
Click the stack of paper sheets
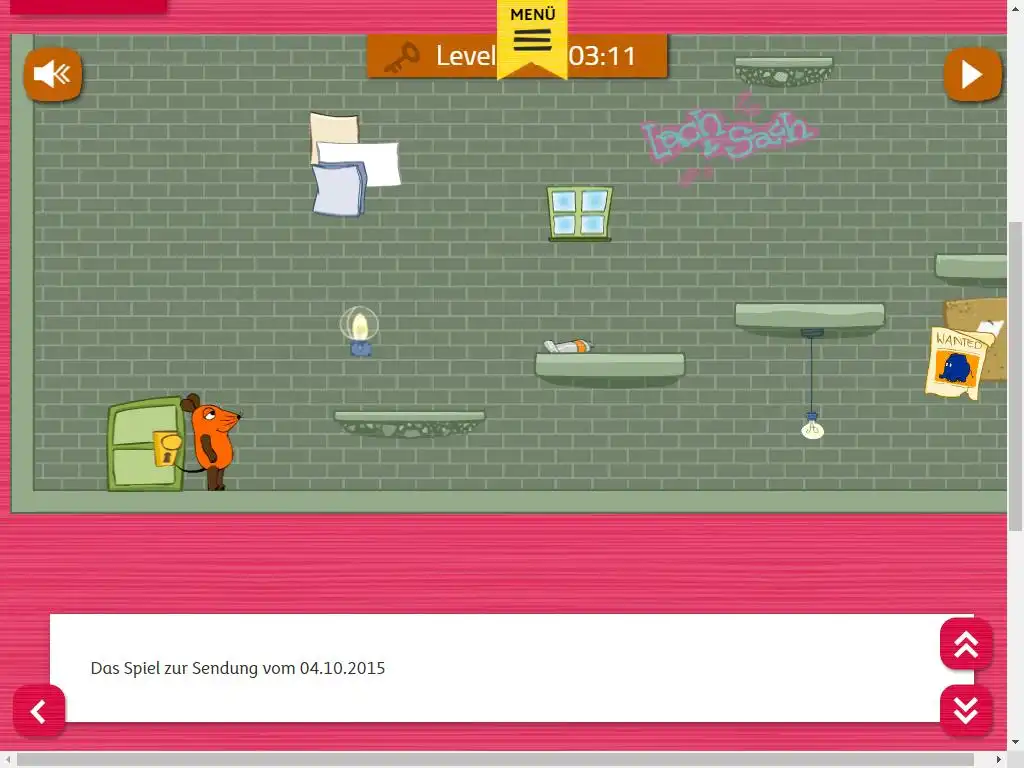click(x=355, y=164)
